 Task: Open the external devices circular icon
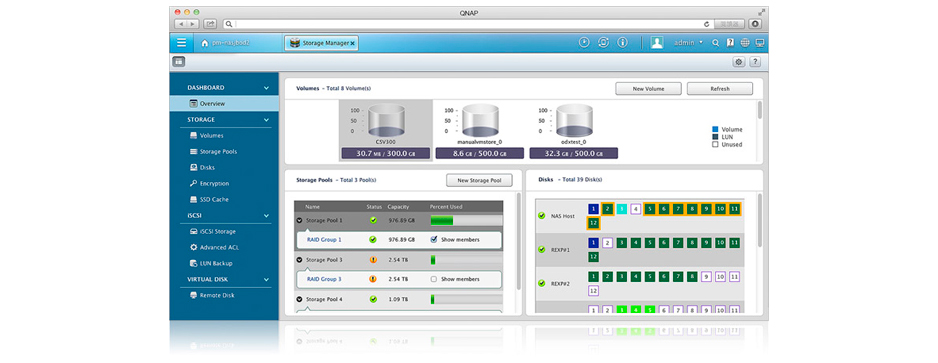click(604, 43)
